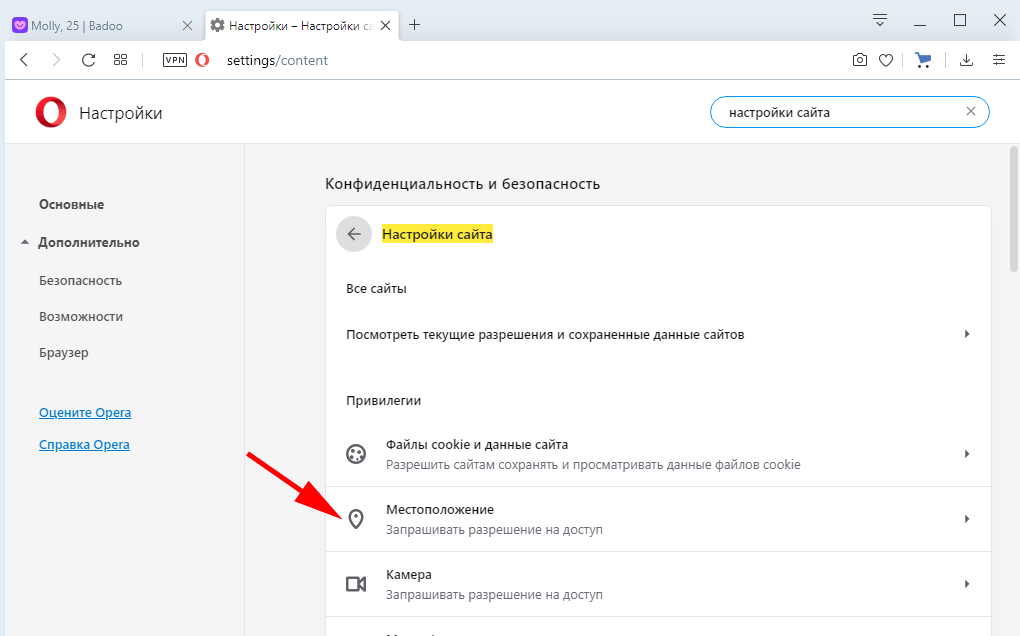Open the downloads icon in toolbar
This screenshot has width=1020, height=636.
tap(966, 60)
